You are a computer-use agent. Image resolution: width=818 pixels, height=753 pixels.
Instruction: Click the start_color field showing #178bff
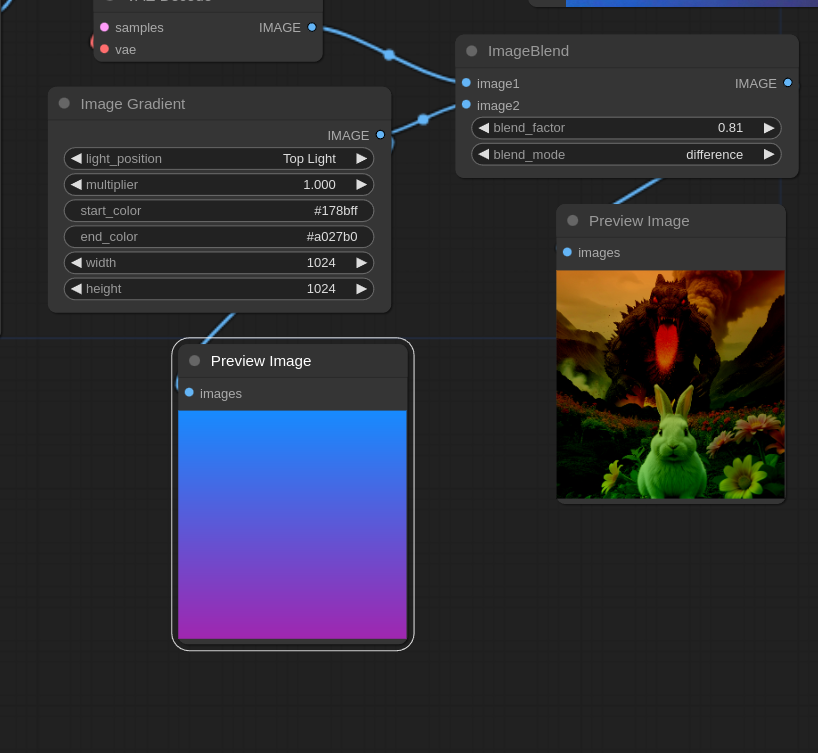pos(219,210)
